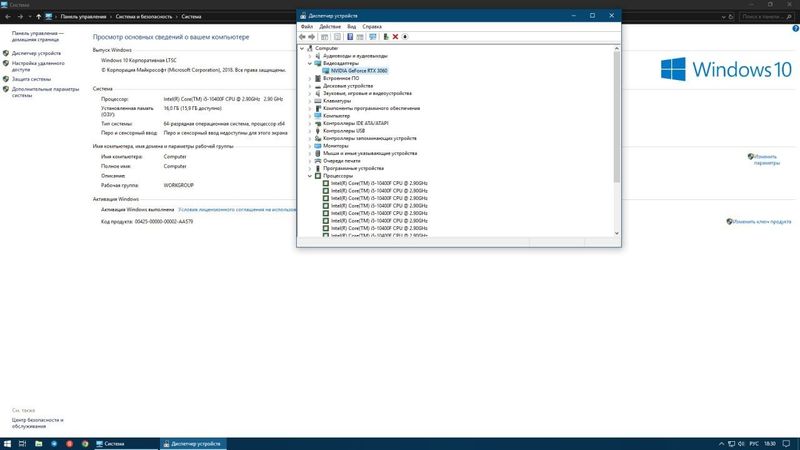Screen dimensions: 800x450
Task: Go up one level in Система window
Action: click(x=38, y=17)
